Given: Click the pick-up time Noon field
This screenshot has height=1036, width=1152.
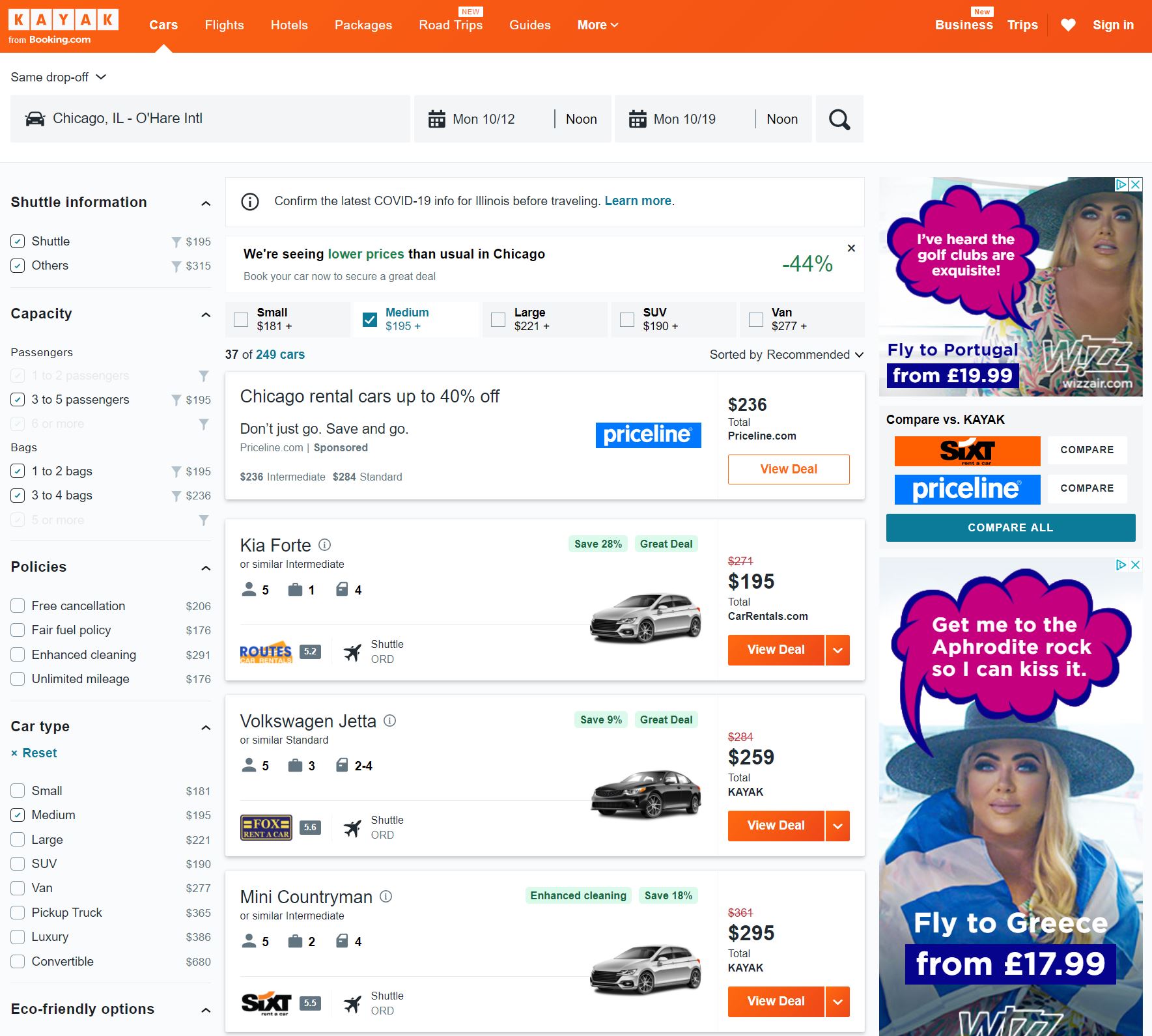Looking at the screenshot, I should pyautogui.click(x=582, y=119).
